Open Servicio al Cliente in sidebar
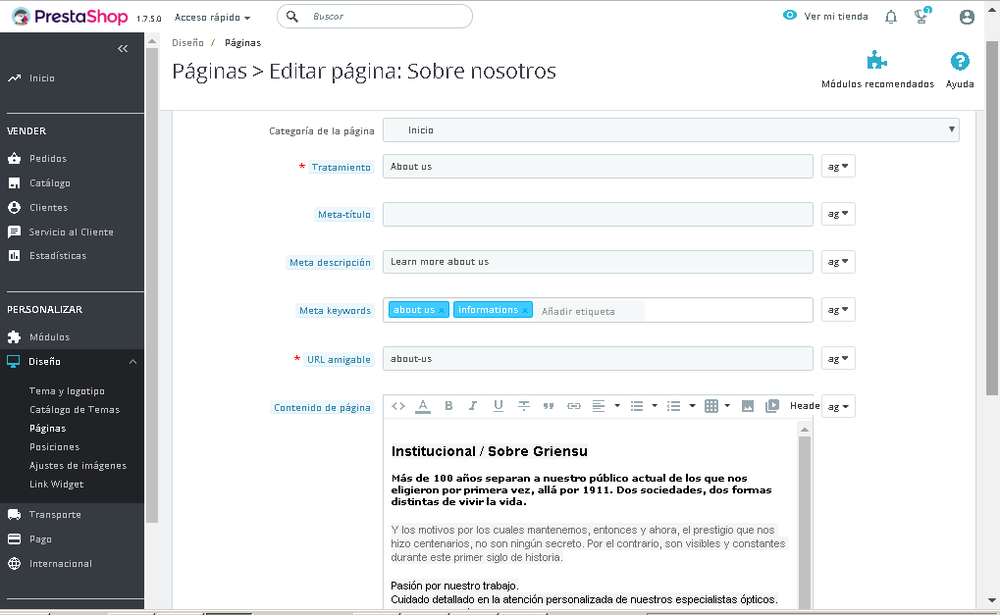Viewport: 1000px width, 615px height. (72, 232)
